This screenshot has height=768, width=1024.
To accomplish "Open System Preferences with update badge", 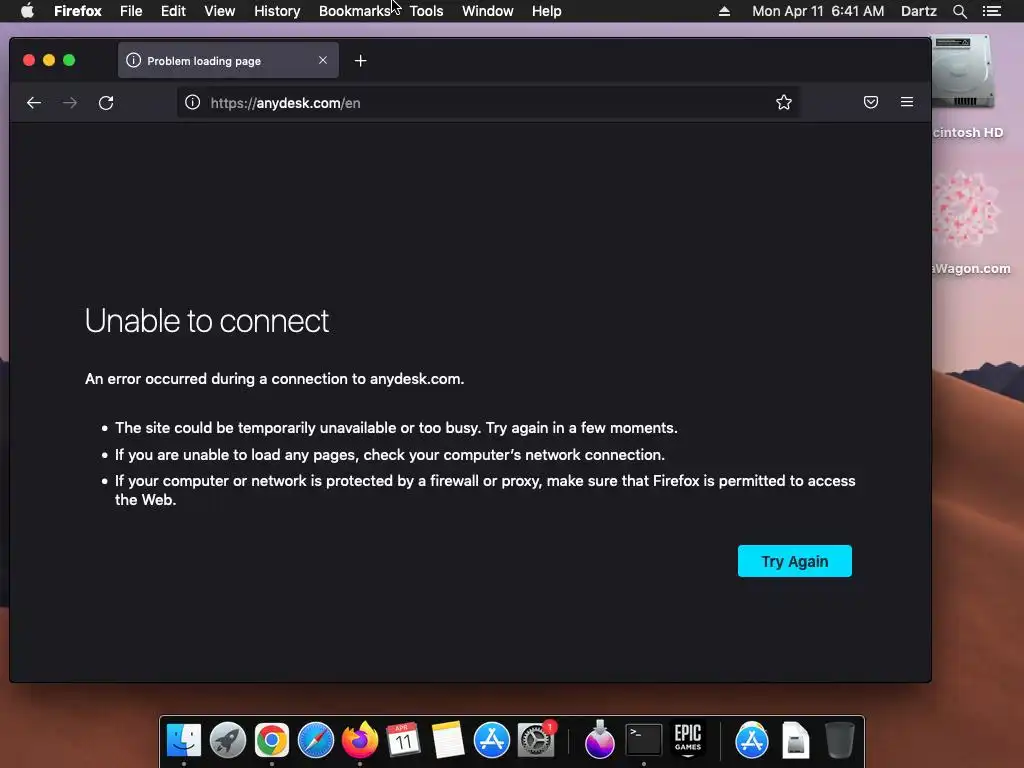I will coord(536,740).
